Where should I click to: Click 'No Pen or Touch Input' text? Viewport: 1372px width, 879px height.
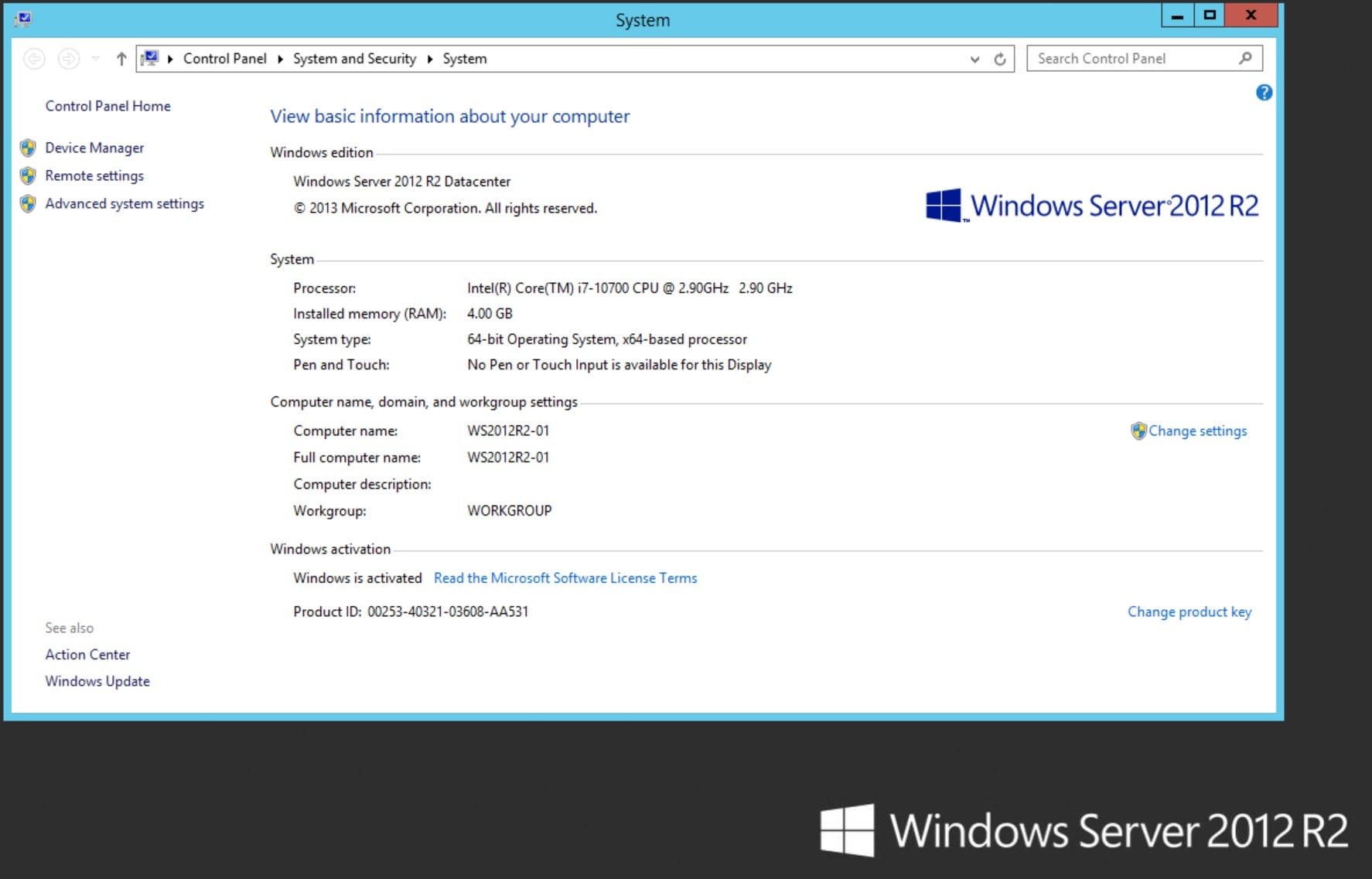pos(619,365)
